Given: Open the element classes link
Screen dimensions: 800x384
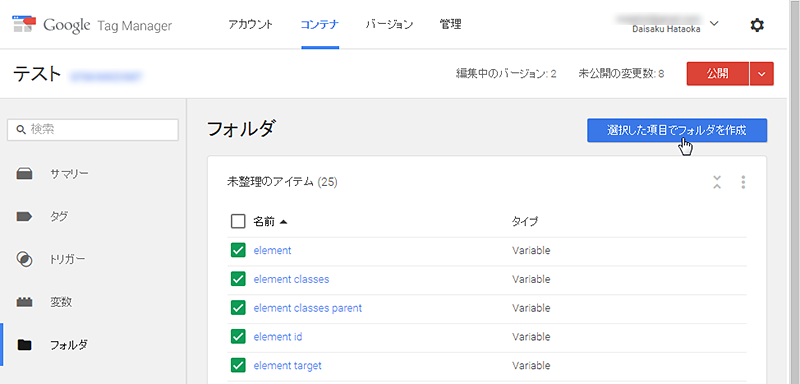Looking at the screenshot, I should coord(291,279).
